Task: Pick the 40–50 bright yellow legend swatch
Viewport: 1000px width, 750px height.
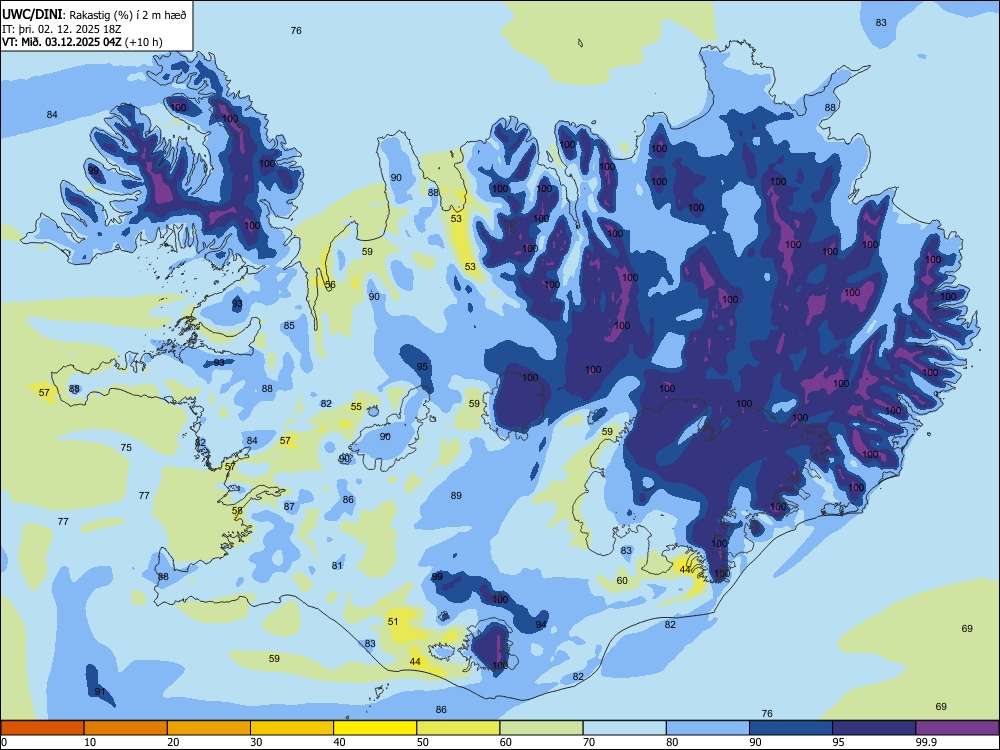Action: coord(375,728)
